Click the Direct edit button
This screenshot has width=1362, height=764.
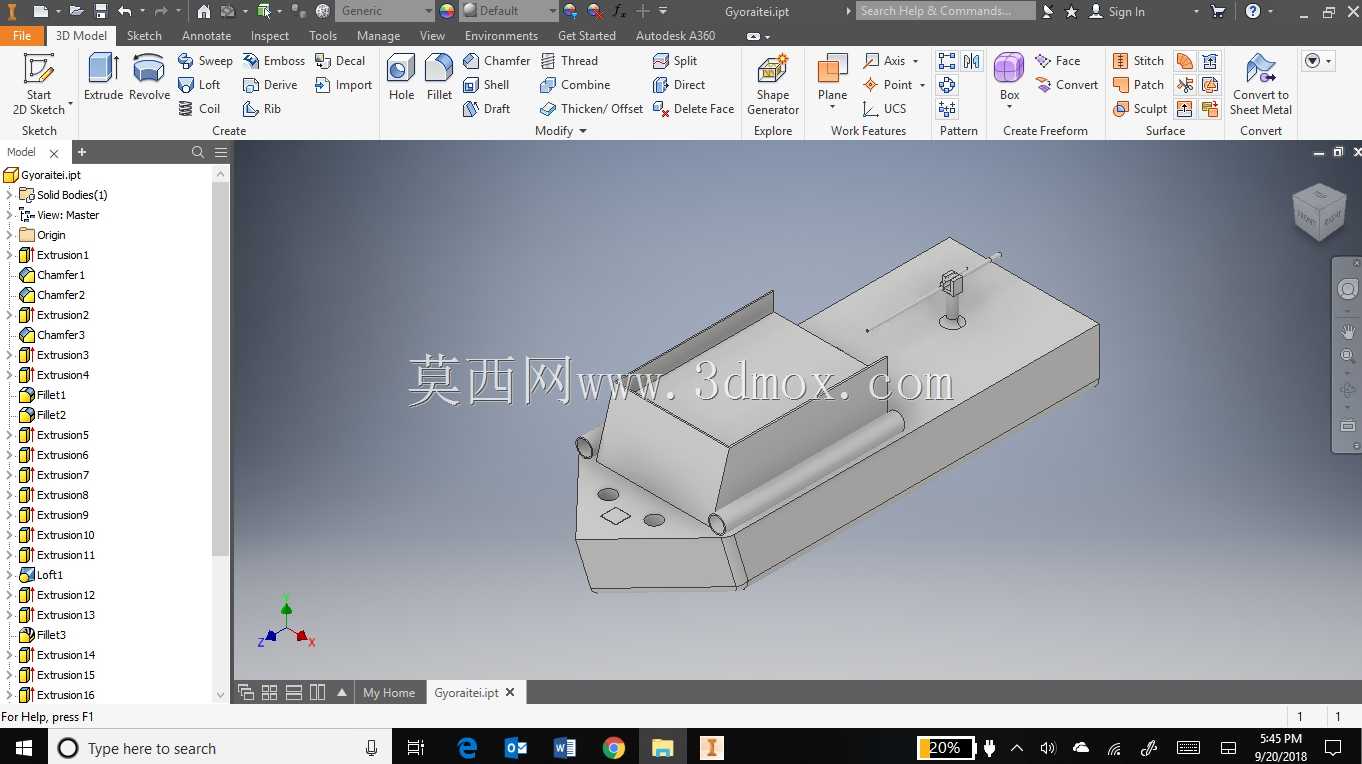(679, 85)
